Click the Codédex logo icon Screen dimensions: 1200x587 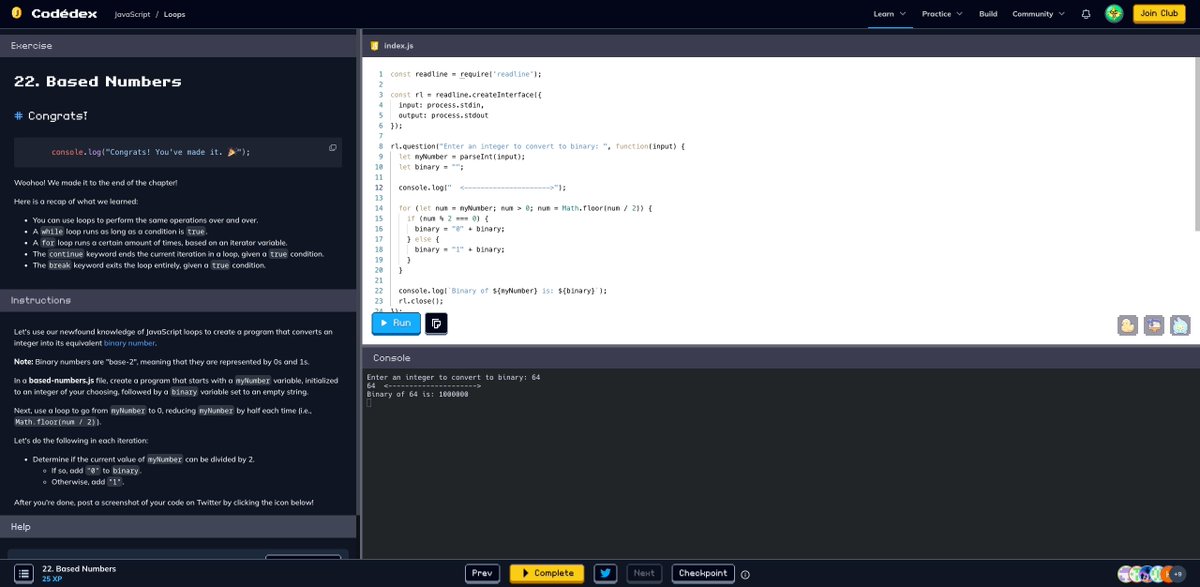click(x=15, y=14)
